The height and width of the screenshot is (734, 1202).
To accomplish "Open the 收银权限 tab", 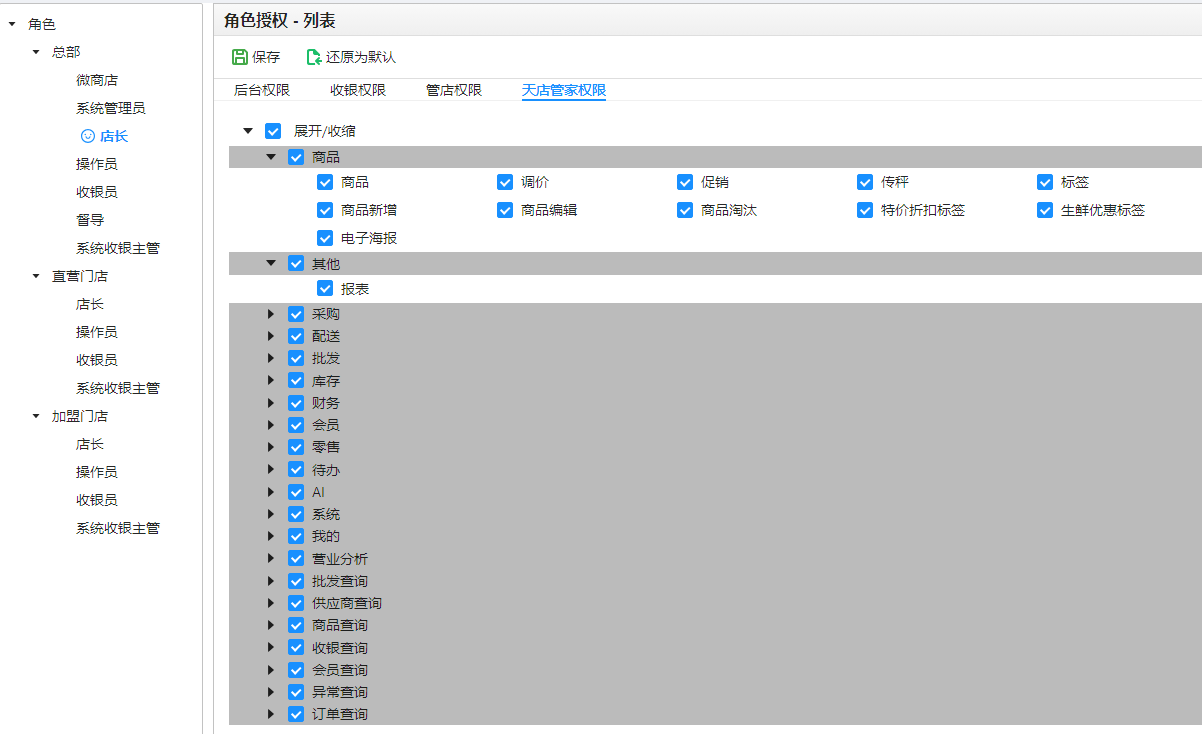I will click(358, 90).
